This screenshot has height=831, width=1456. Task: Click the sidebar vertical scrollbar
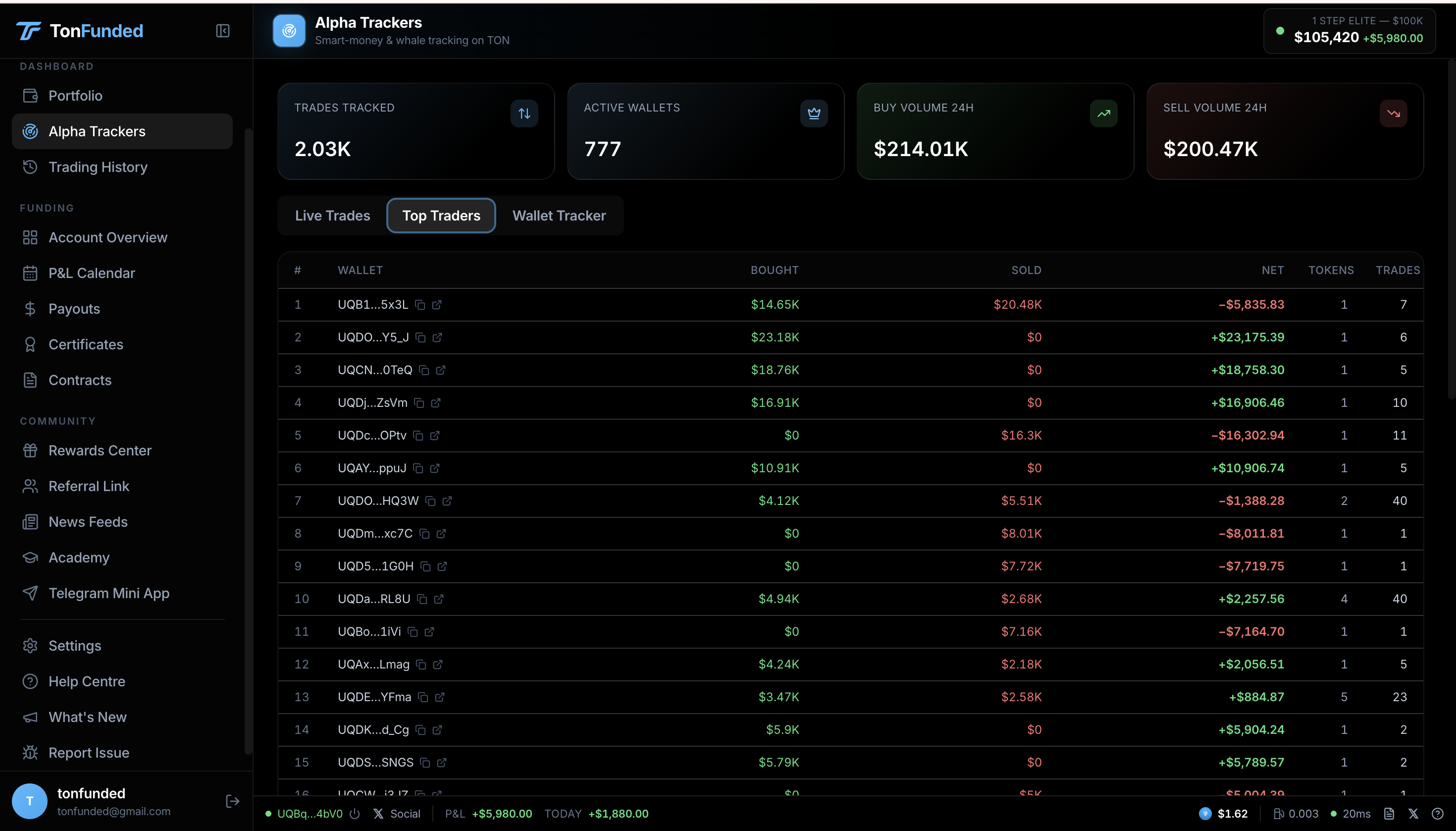(x=248, y=441)
